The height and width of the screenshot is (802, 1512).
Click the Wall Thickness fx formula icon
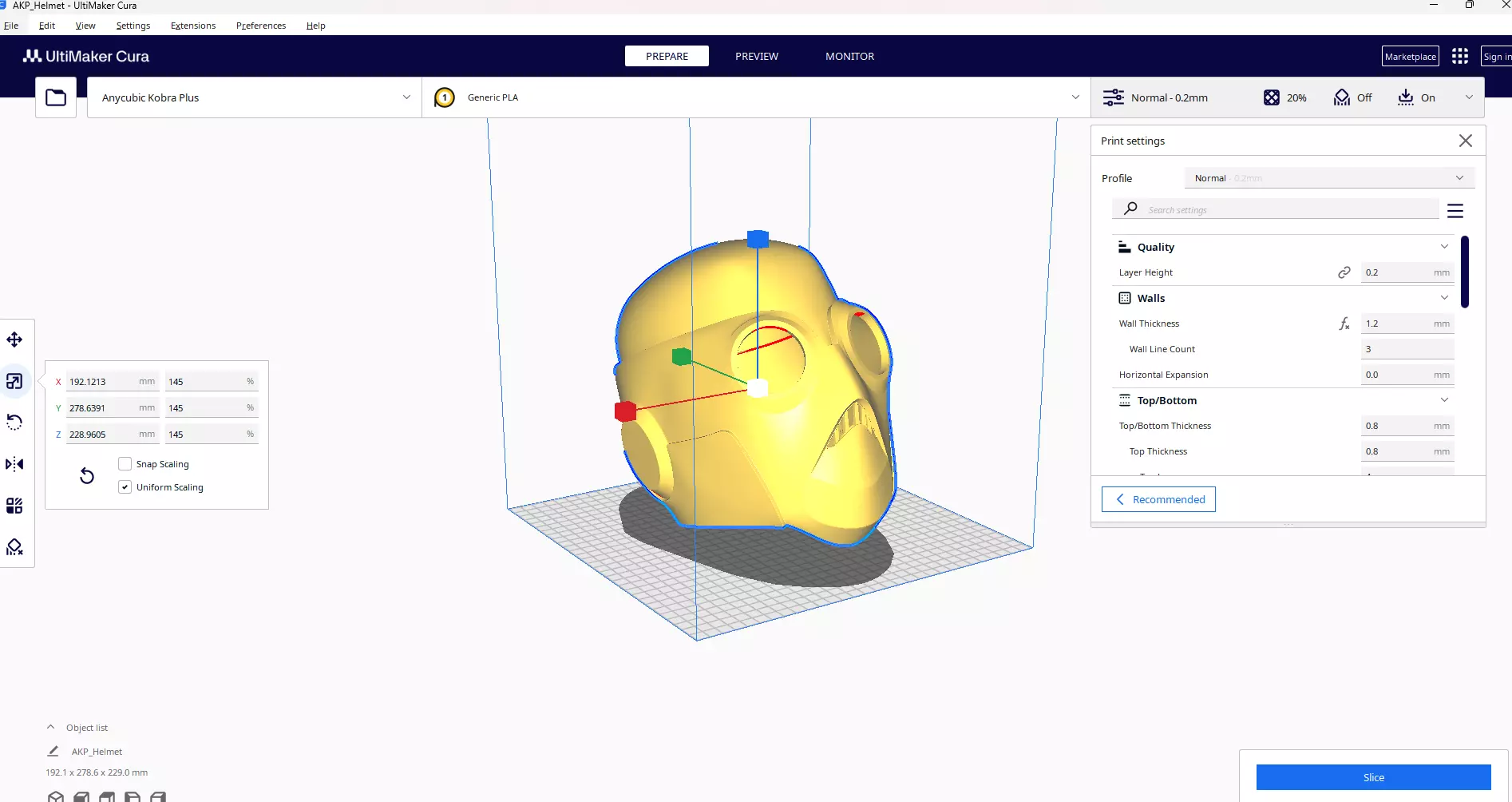coord(1344,324)
